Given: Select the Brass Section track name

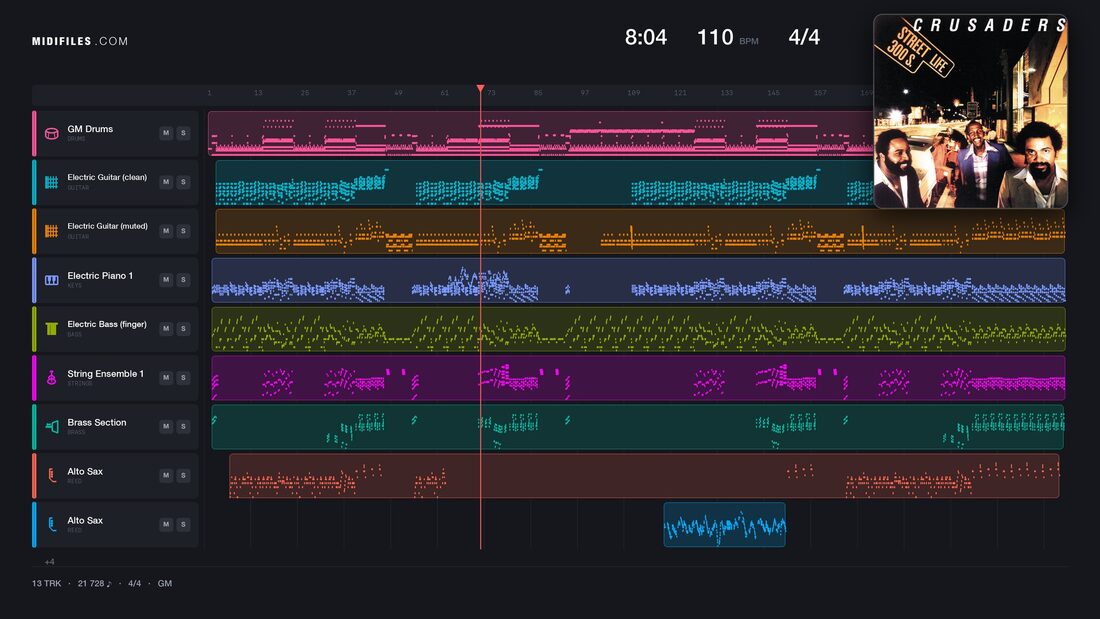Looking at the screenshot, I should point(97,422).
